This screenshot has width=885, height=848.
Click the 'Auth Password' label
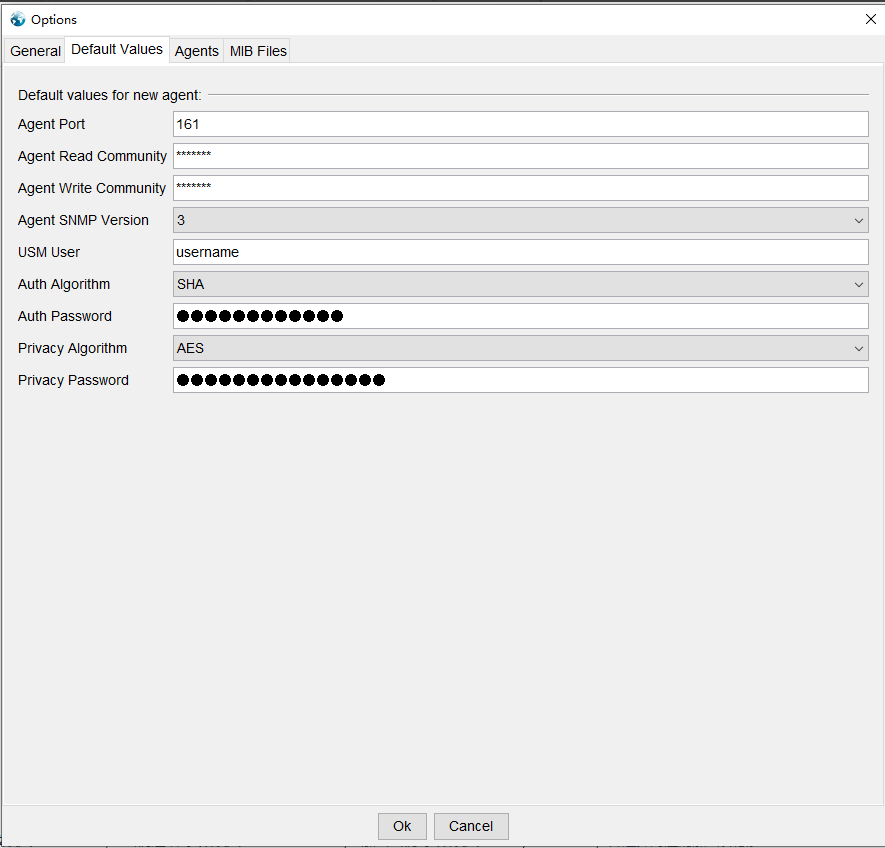(x=65, y=316)
